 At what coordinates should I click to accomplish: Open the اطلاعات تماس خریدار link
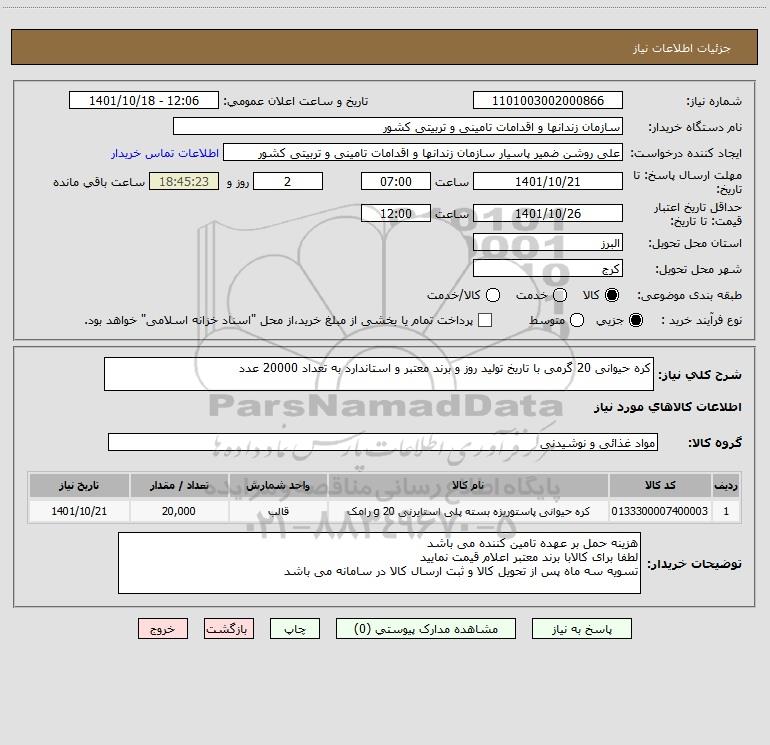pyautogui.click(x=165, y=153)
